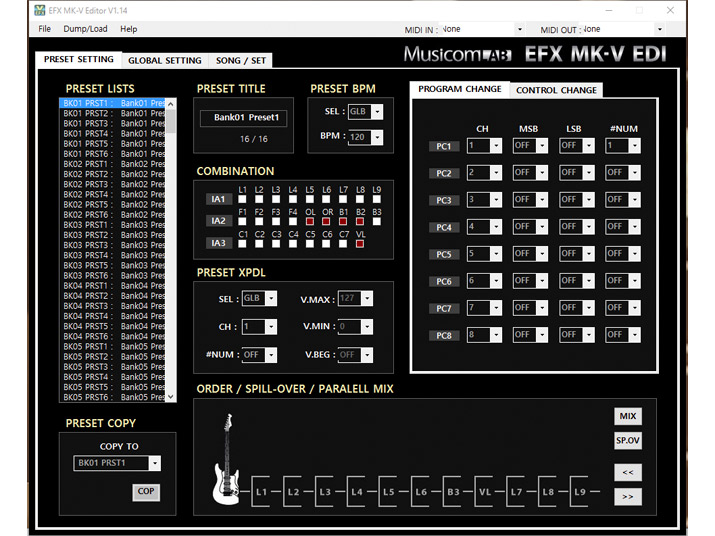This screenshot has height=536, width=715.
Task: Select BK05 PRST6 in preset list
Action: [113, 397]
